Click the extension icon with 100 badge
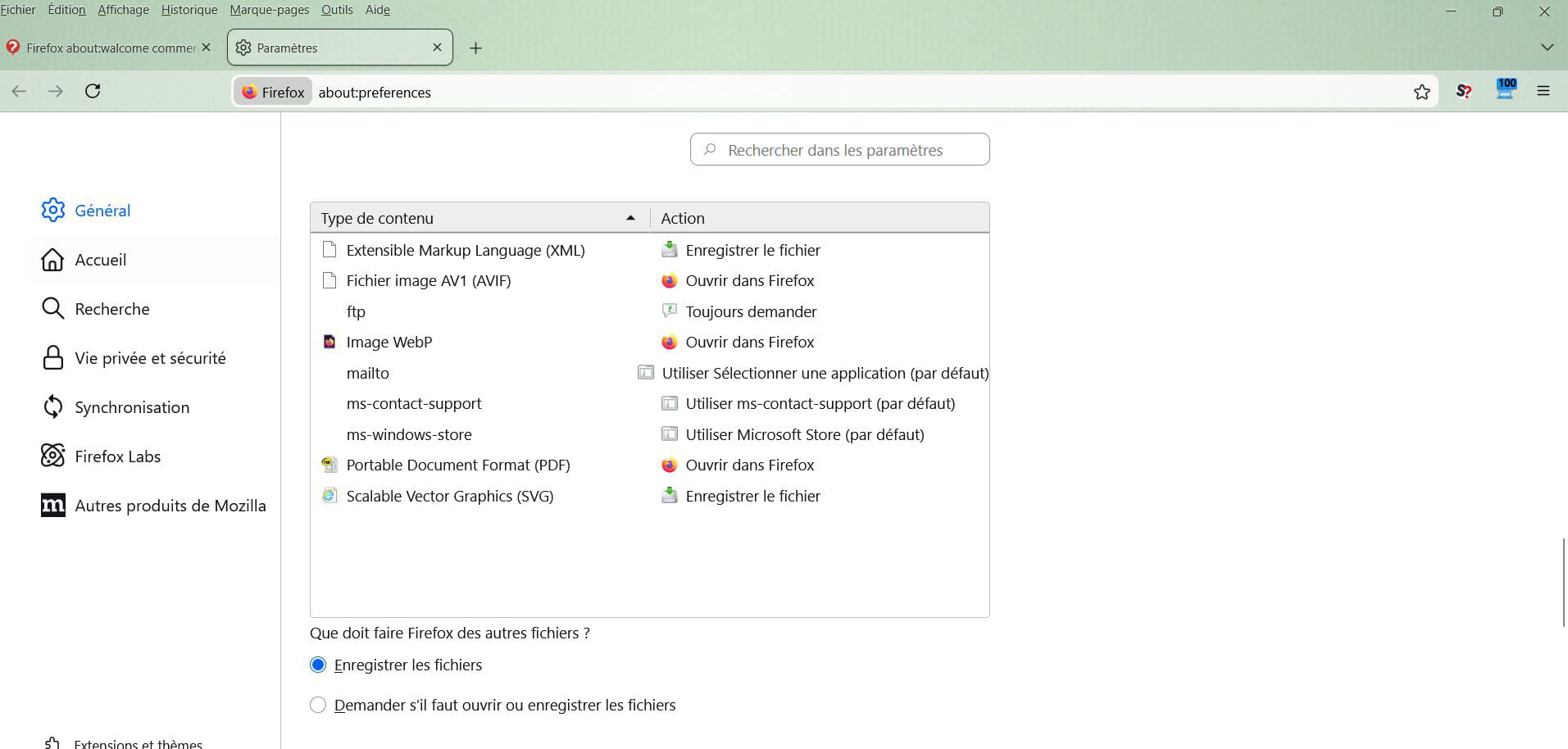Viewport: 1568px width, 749px height. click(1505, 90)
